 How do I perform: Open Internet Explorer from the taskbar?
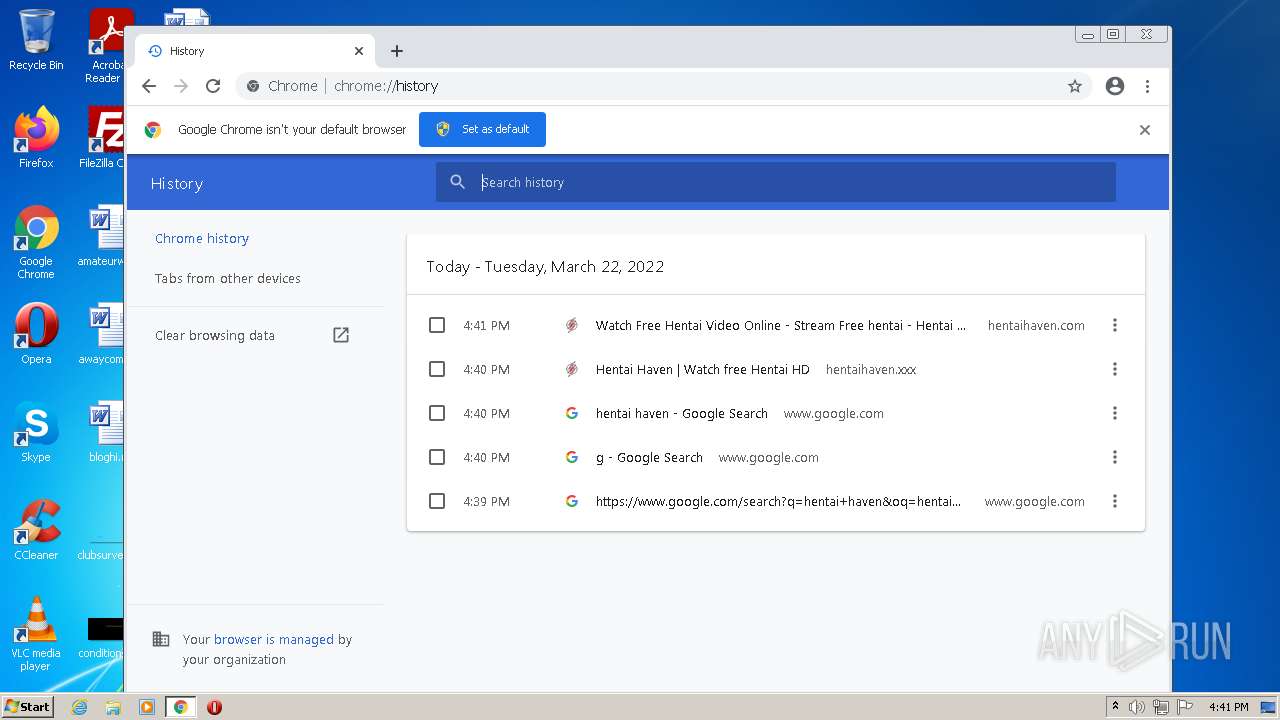pyautogui.click(x=79, y=707)
